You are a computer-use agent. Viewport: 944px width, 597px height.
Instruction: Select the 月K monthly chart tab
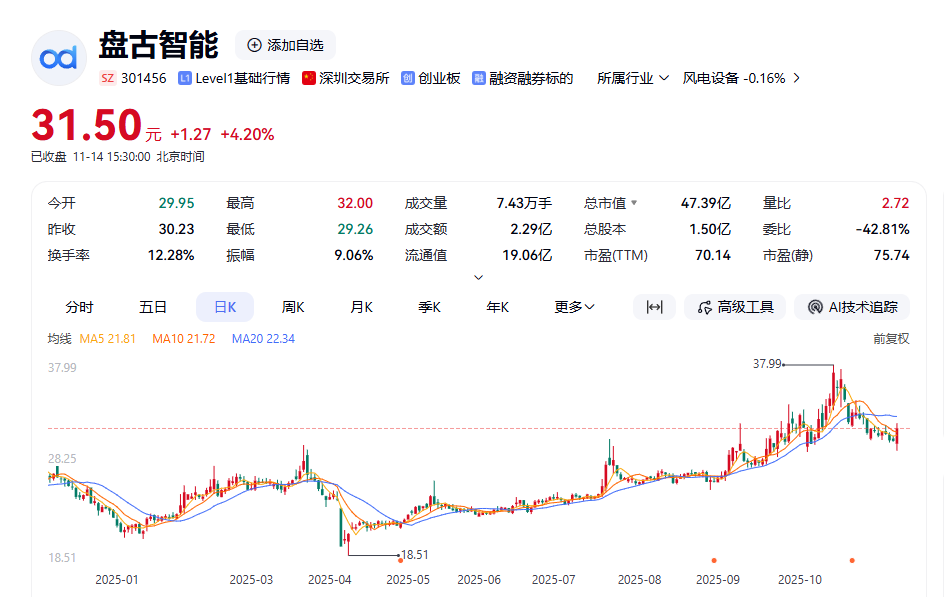(361, 307)
